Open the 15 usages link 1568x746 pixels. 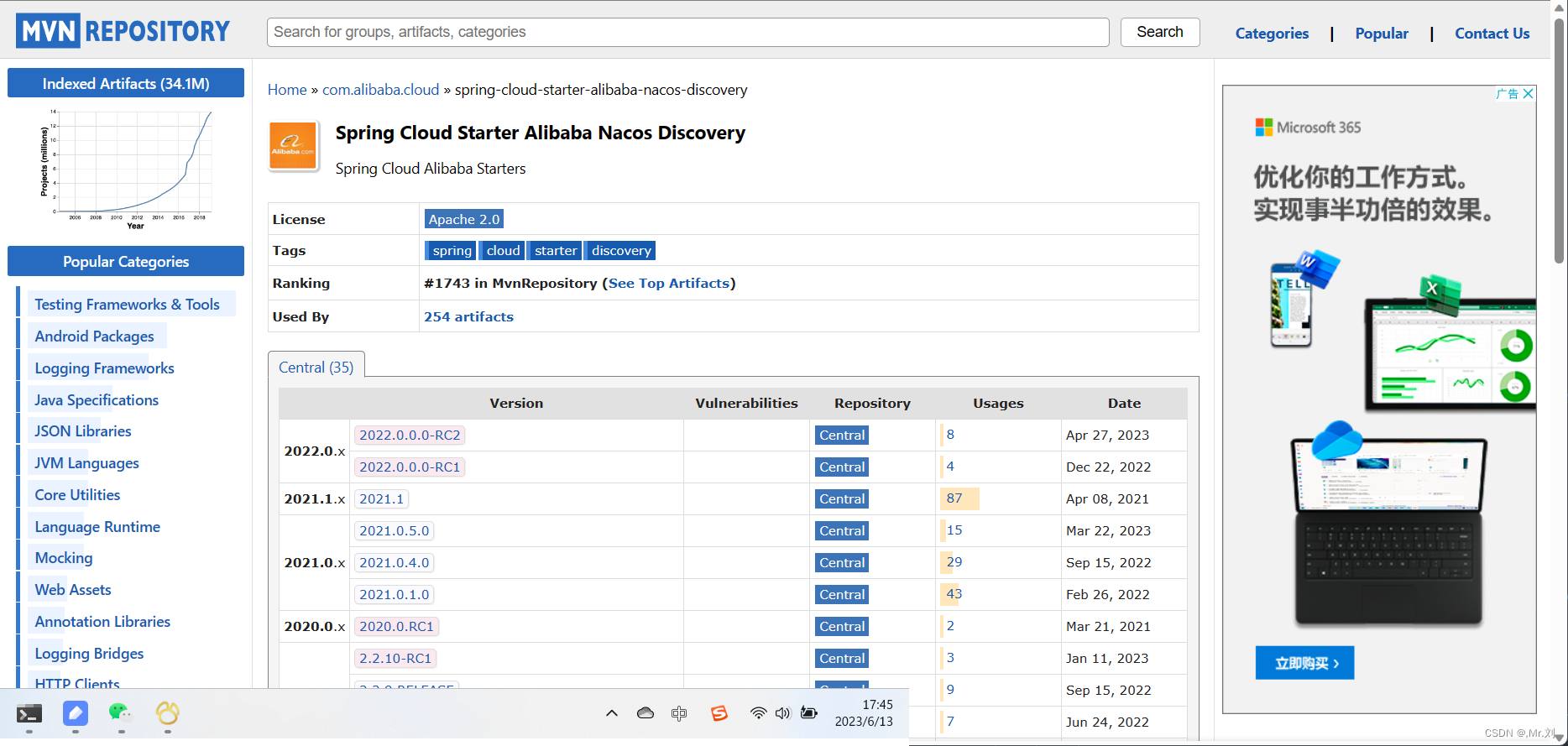pyautogui.click(x=954, y=530)
